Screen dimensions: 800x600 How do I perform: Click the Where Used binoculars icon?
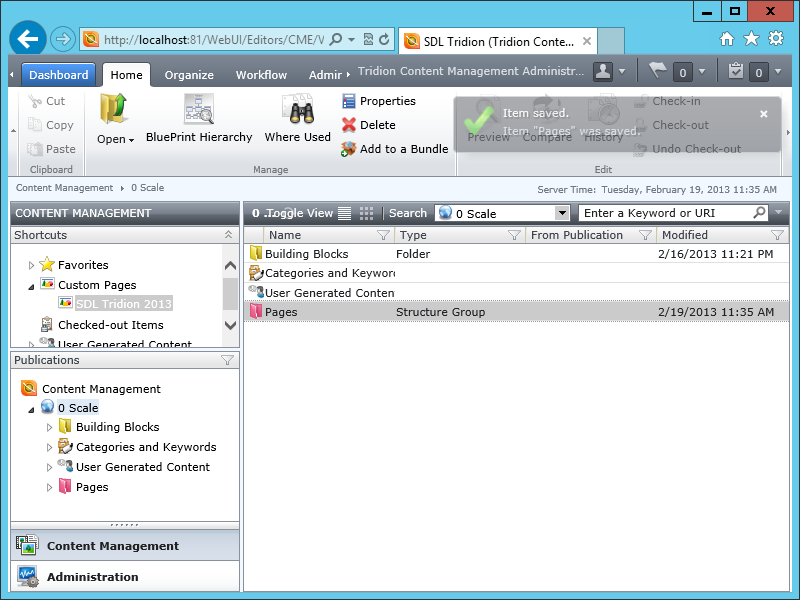(x=297, y=111)
